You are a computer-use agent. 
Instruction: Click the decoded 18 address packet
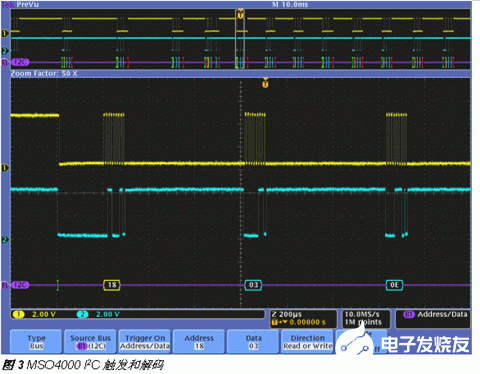[x=112, y=285]
